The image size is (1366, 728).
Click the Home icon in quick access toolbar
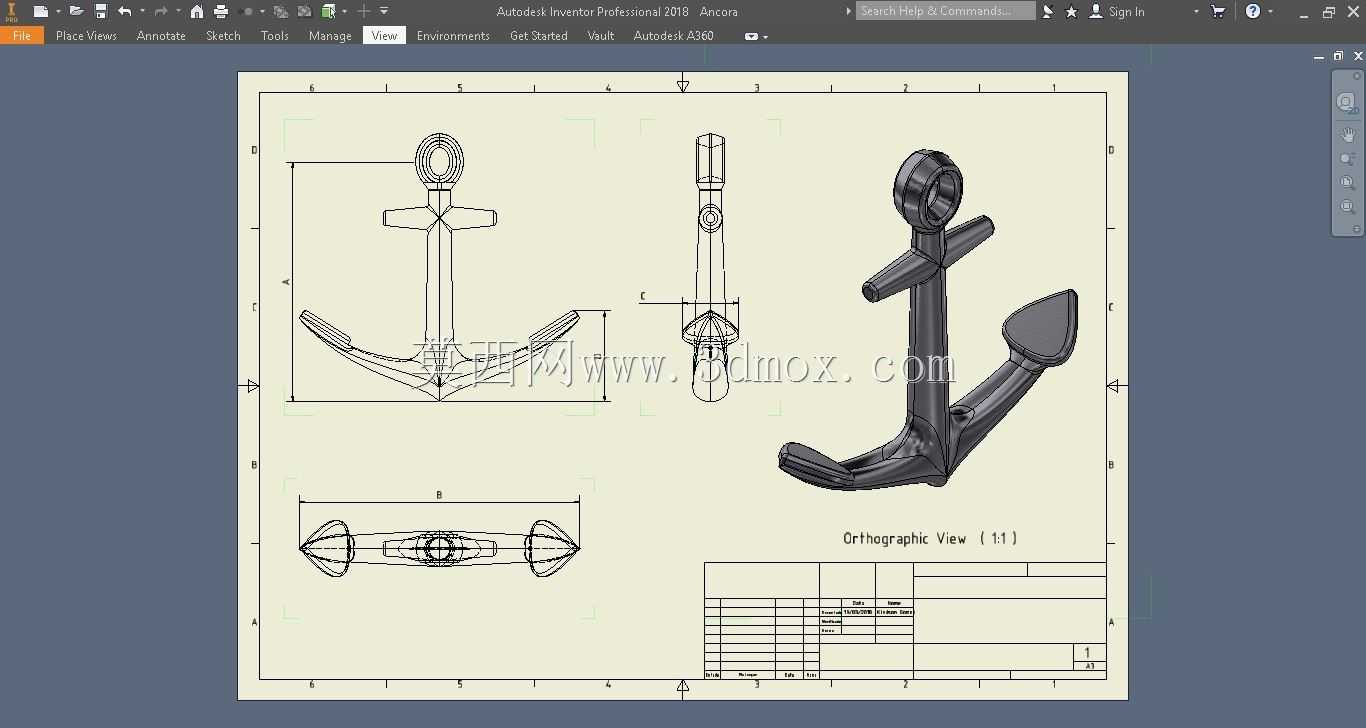point(197,11)
